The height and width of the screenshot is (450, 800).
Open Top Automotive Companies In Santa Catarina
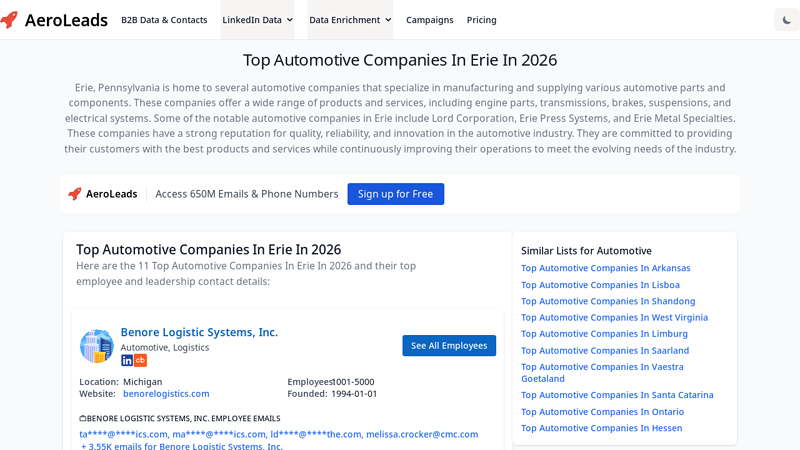(617, 395)
